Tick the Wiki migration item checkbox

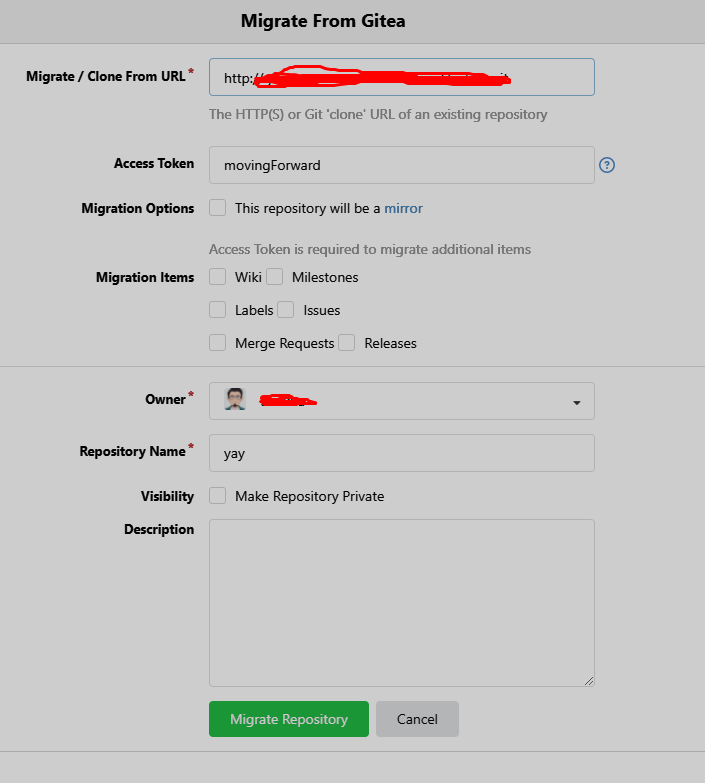(217, 277)
